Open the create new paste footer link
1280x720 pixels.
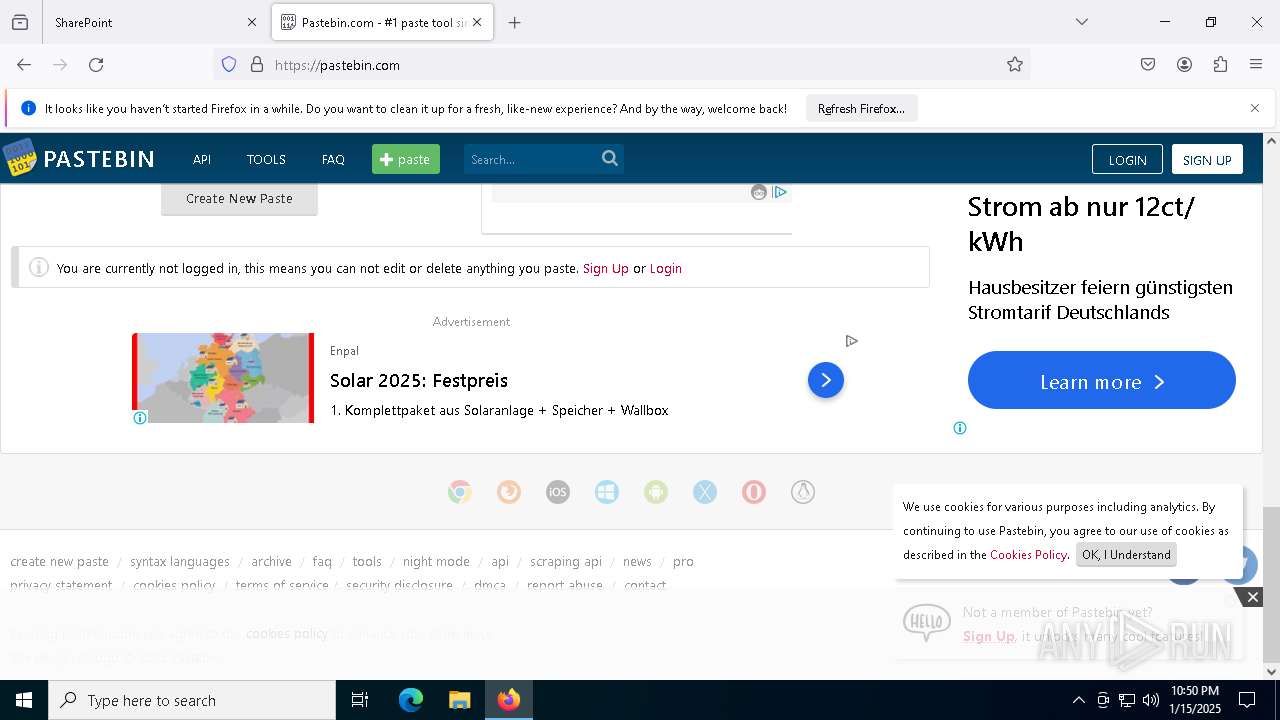[x=59, y=562]
